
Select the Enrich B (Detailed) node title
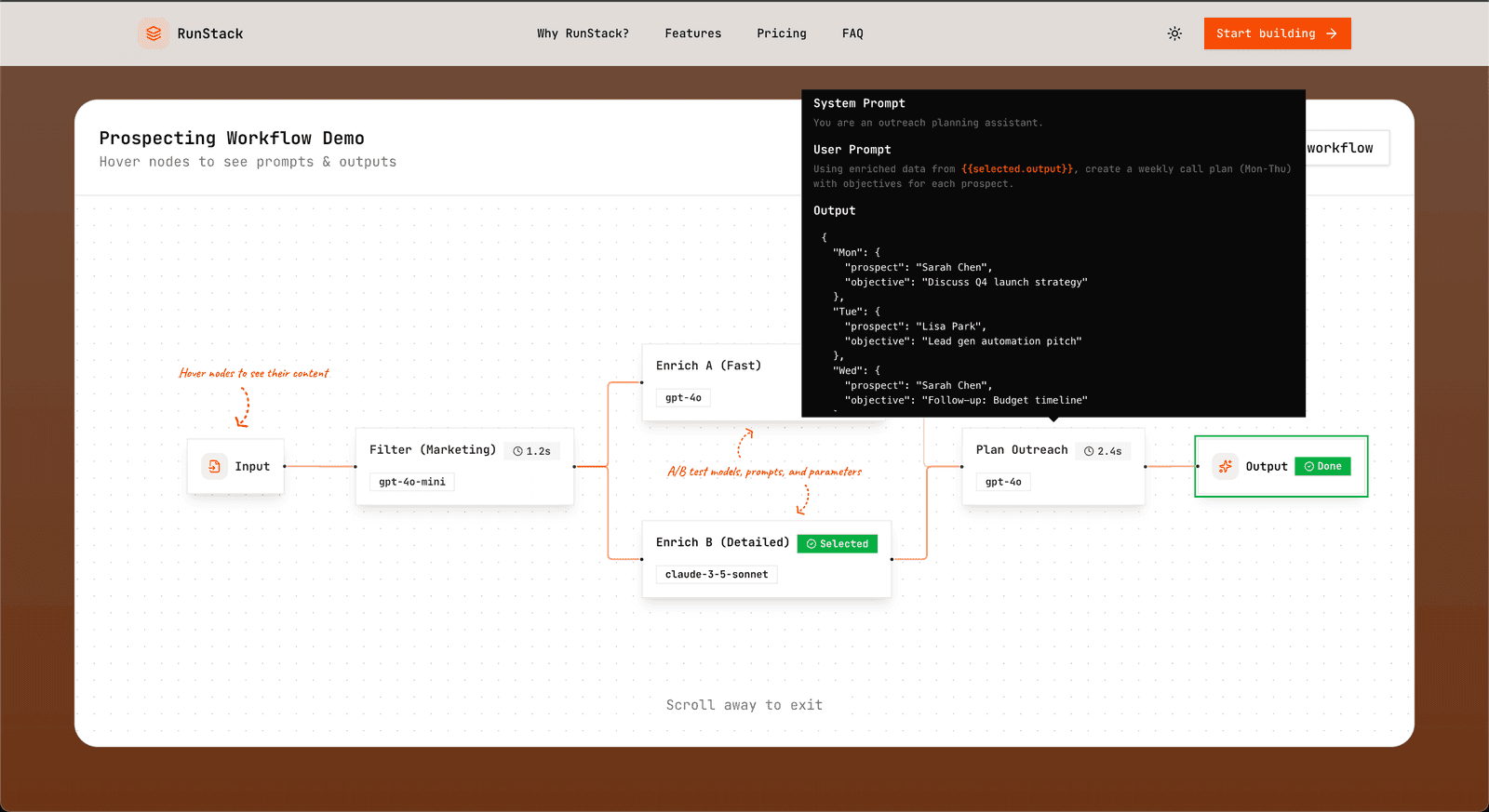(722, 542)
